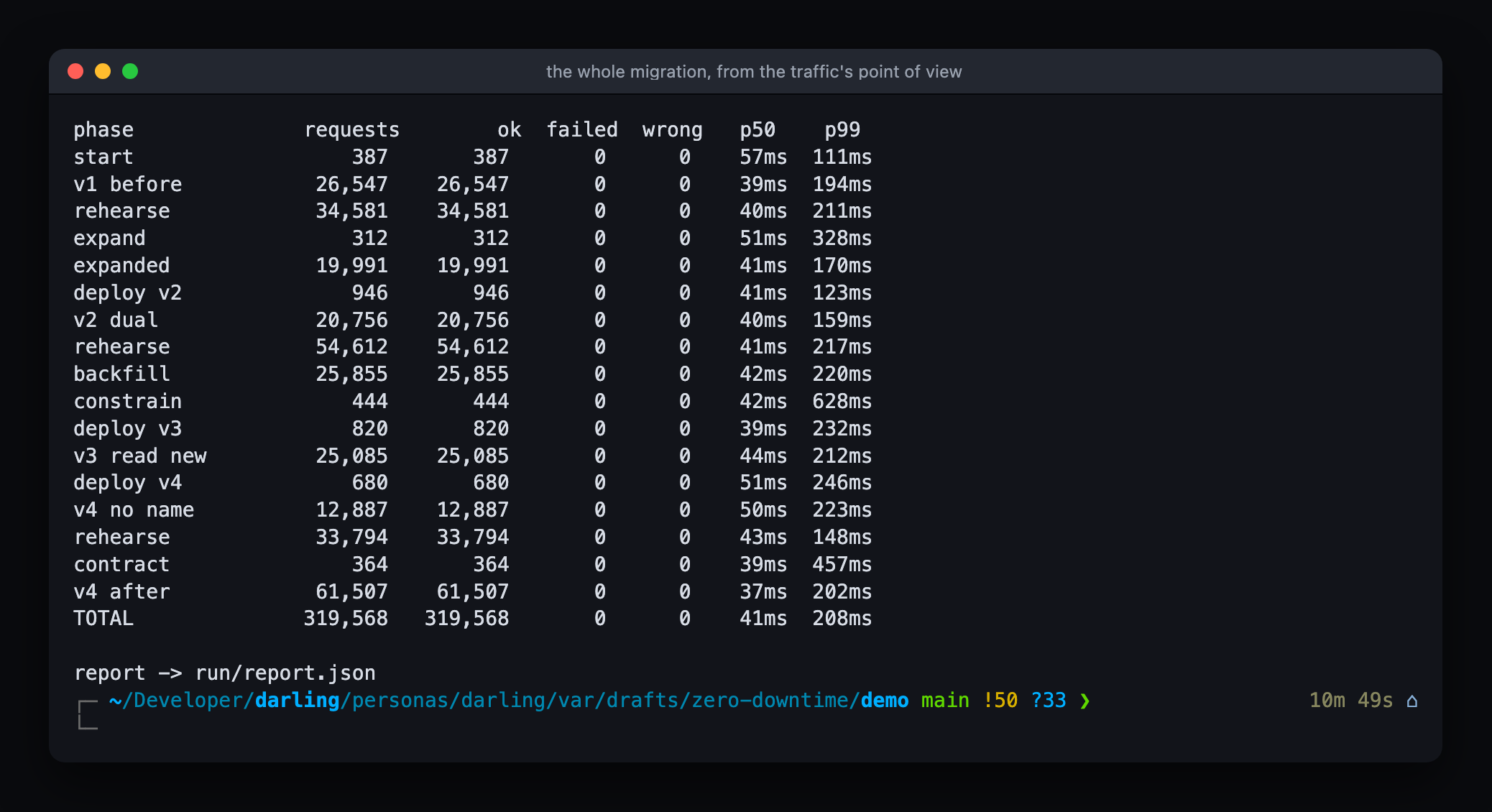The width and height of the screenshot is (1492, 812).
Task: Click the total ok value 319,568
Action: [x=467, y=619]
